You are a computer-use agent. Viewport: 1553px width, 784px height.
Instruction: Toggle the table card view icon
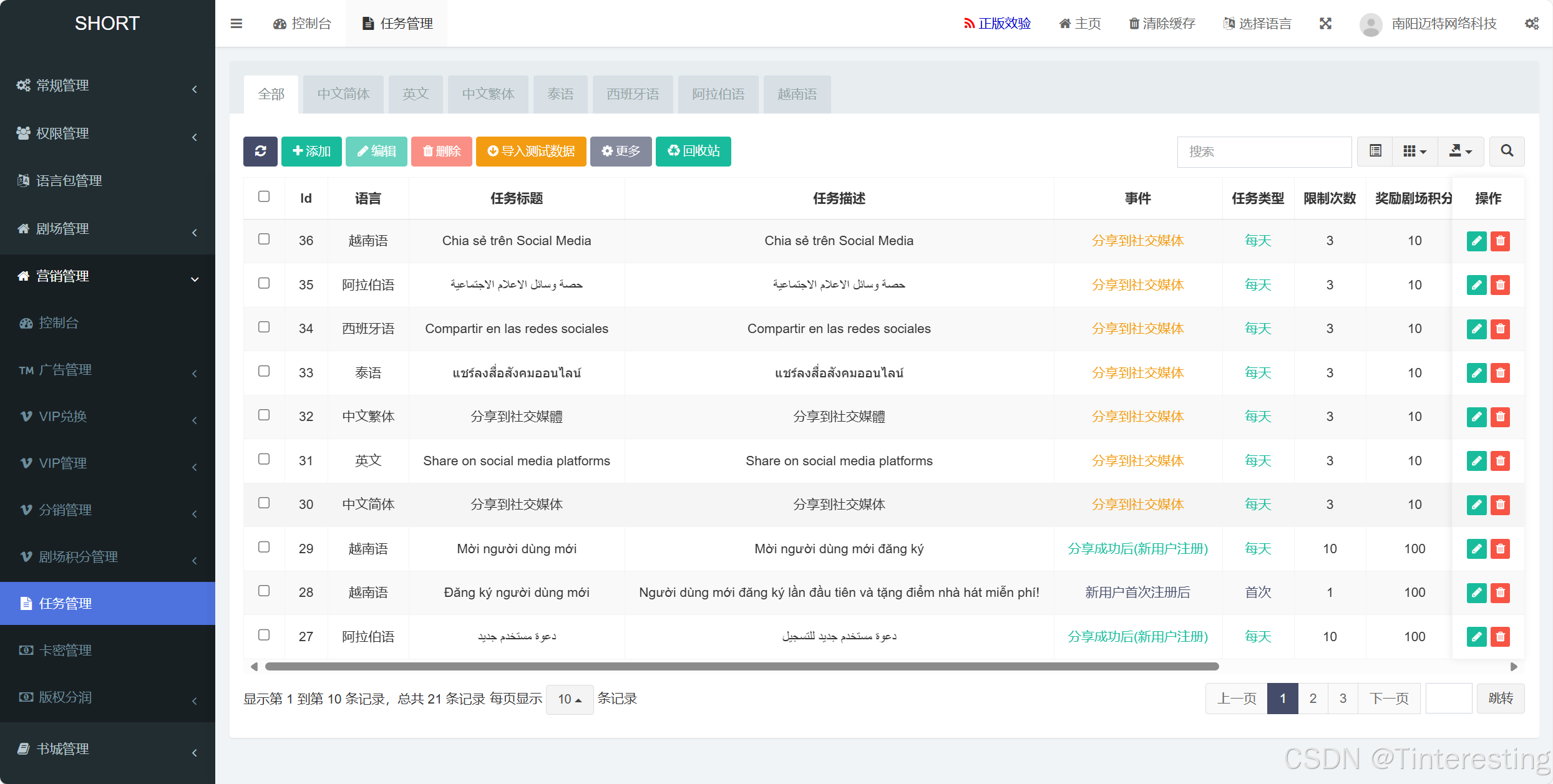coord(1375,151)
